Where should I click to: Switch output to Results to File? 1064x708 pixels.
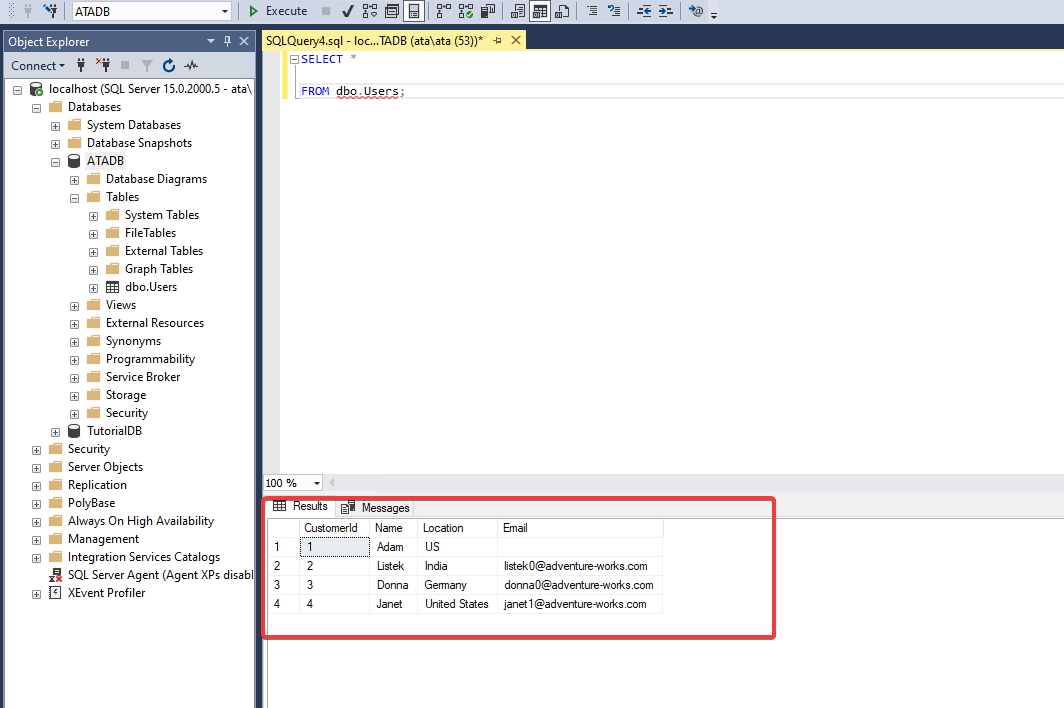coord(562,11)
